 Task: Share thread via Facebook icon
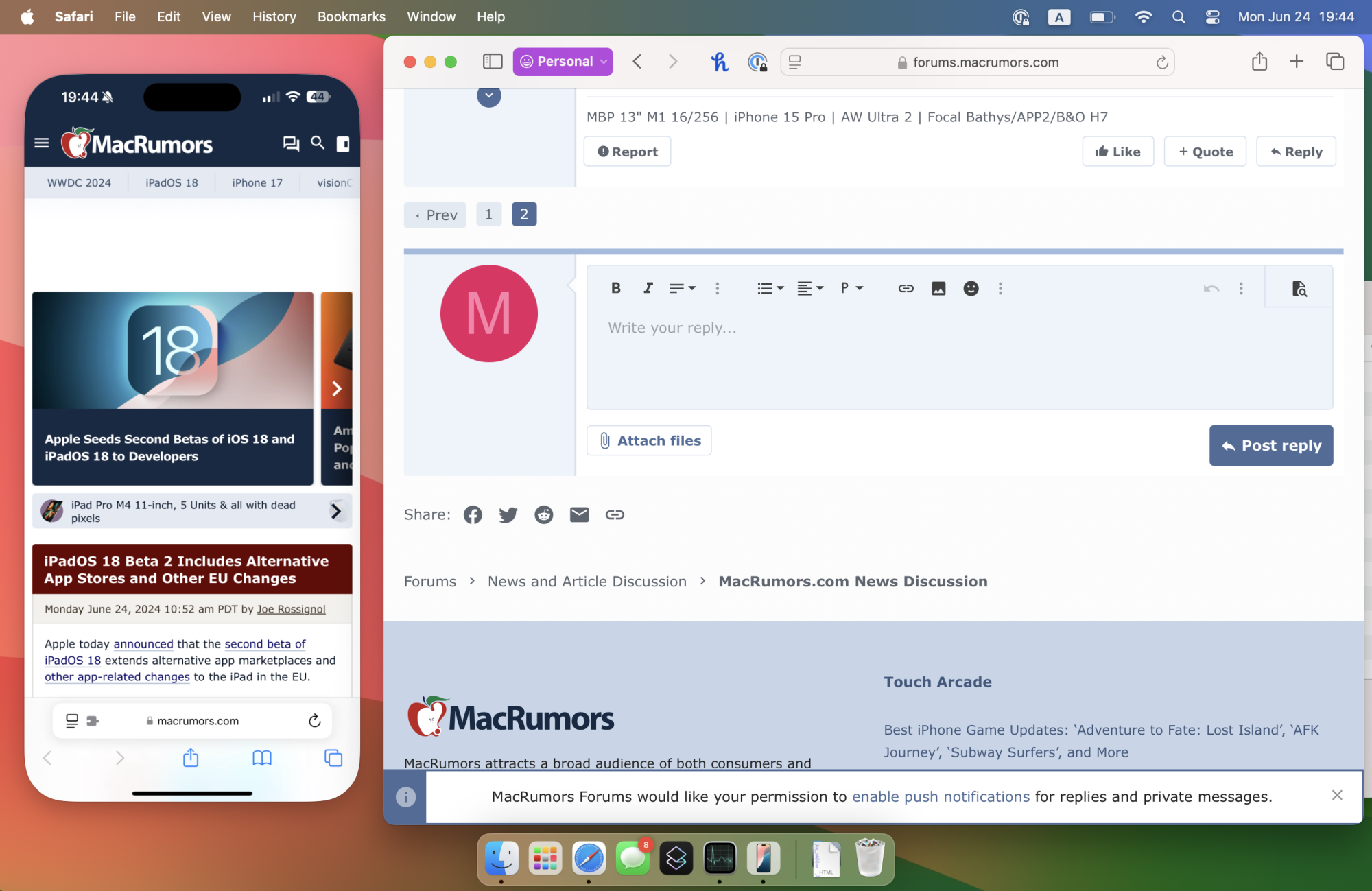click(x=472, y=514)
